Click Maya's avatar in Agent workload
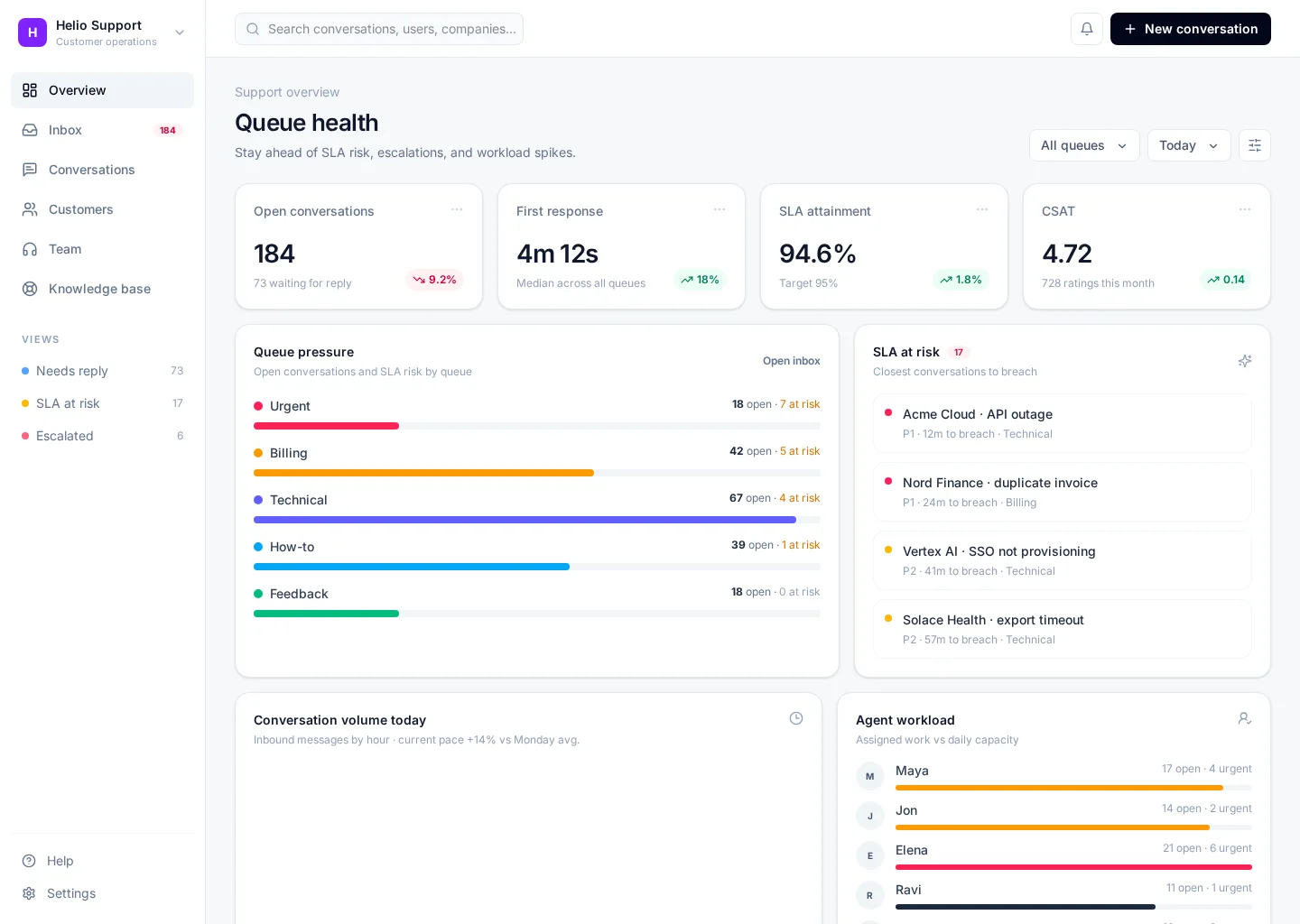Viewport: 1300px width, 924px height. click(870, 776)
